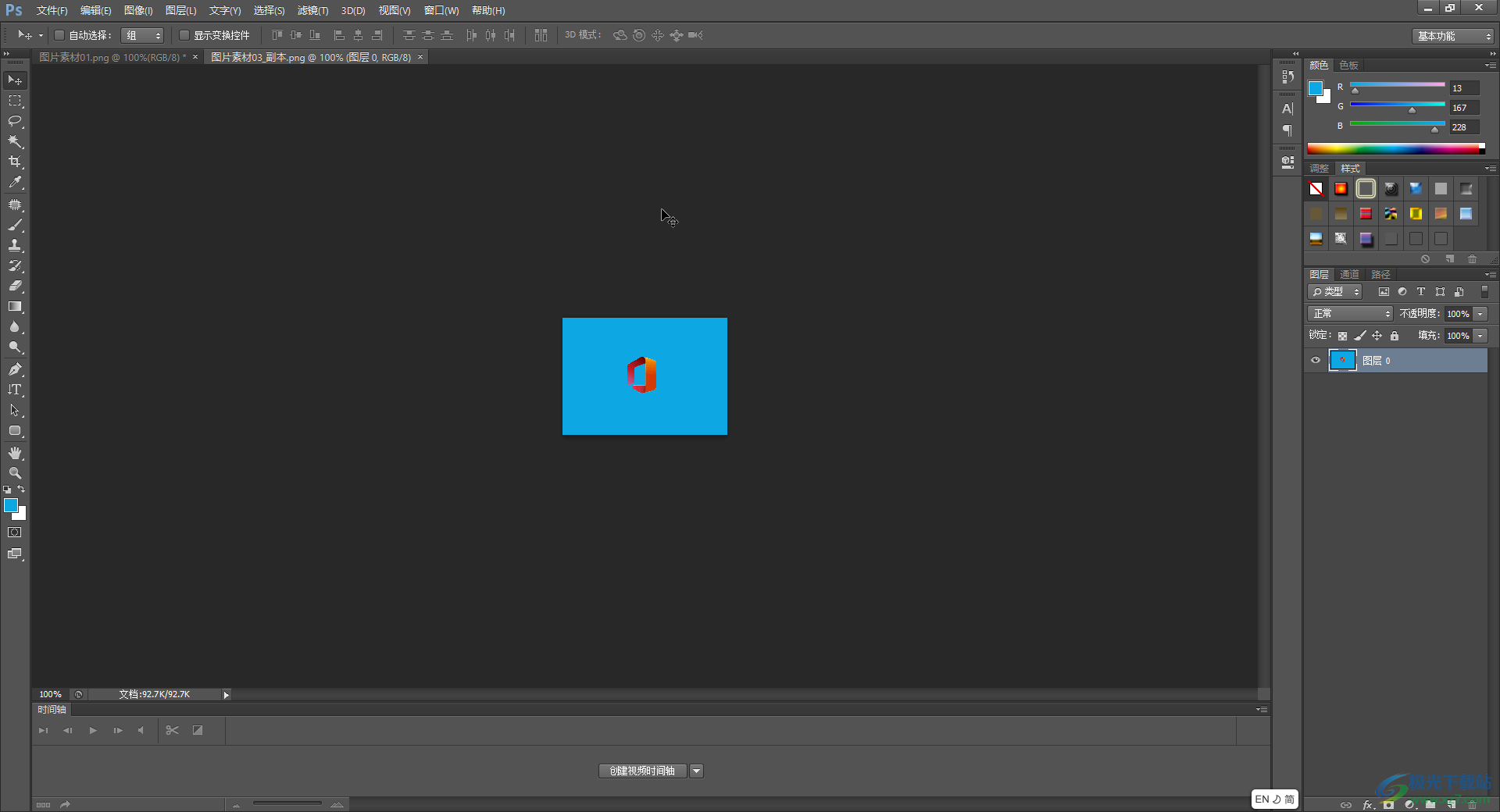Click the 创建视频时间轴 button

(x=642, y=771)
